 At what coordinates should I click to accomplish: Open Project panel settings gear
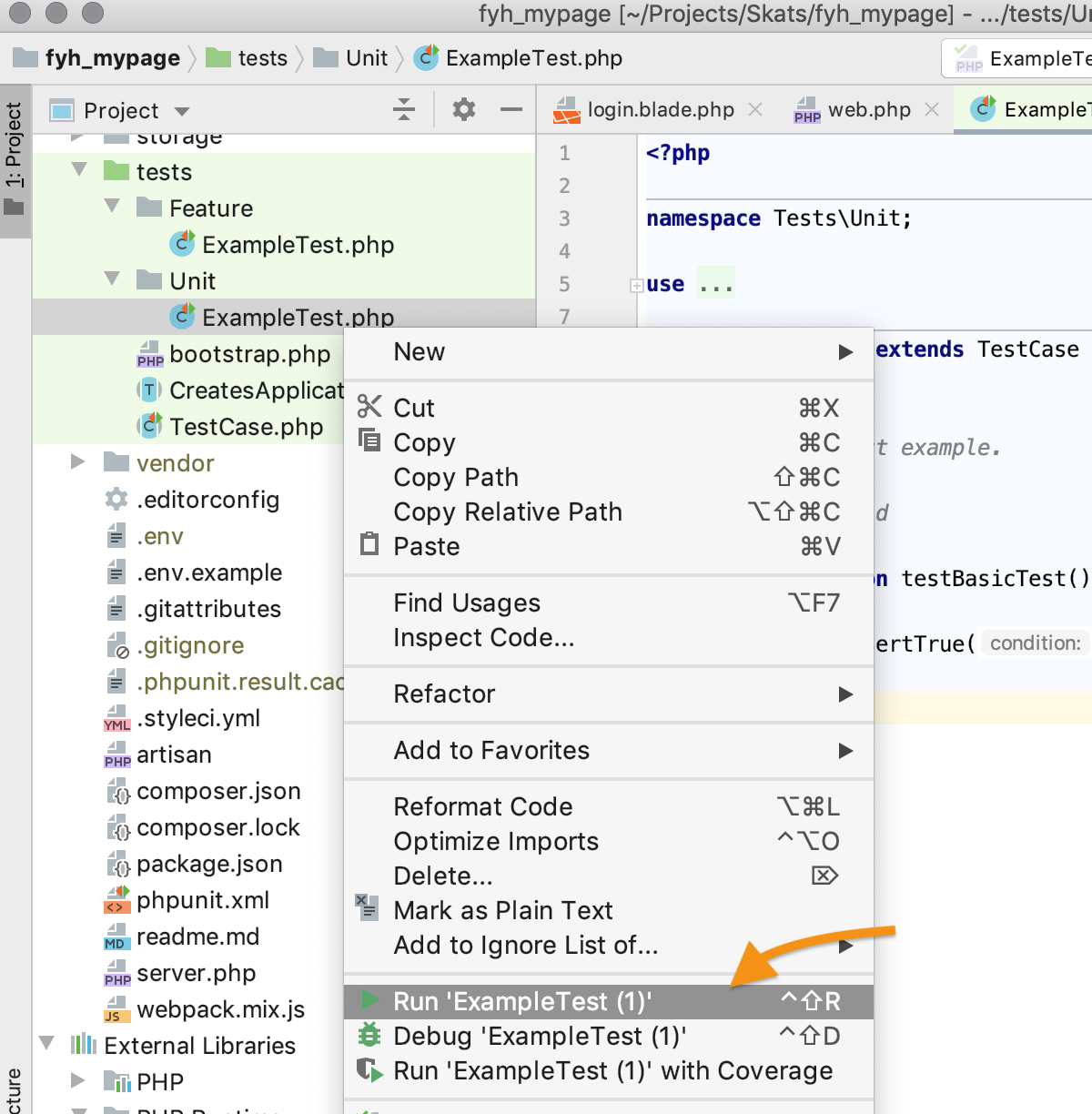point(464,110)
